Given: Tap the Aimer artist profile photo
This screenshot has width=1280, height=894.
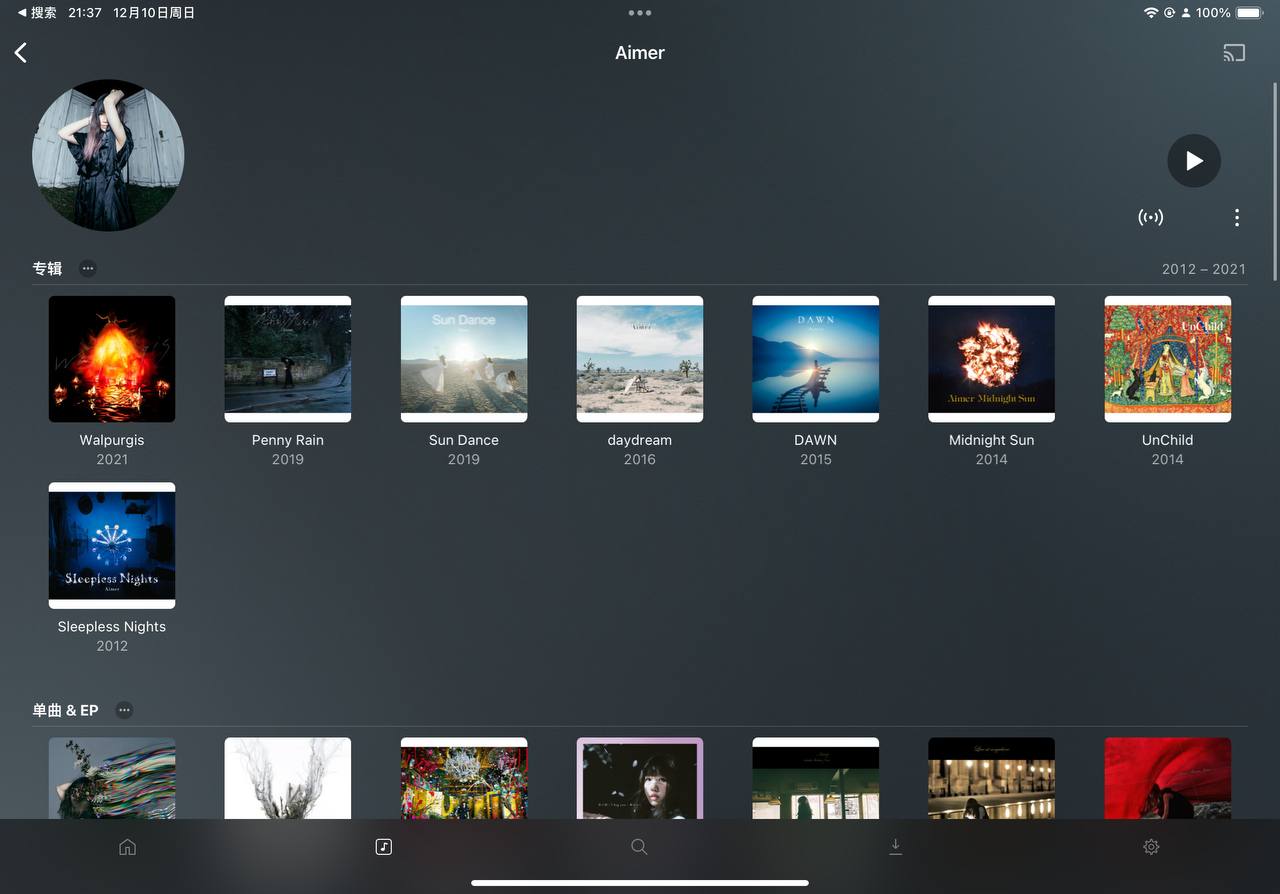Looking at the screenshot, I should pos(108,155).
